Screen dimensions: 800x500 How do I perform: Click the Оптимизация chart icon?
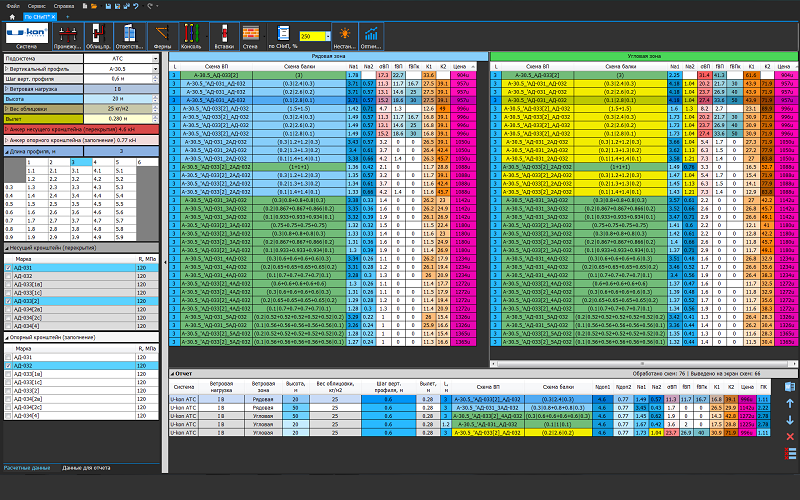[371, 36]
